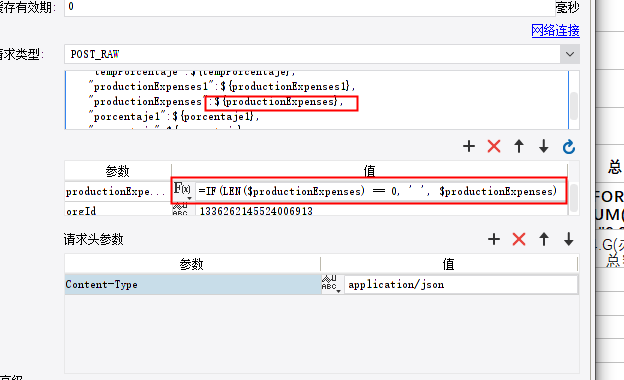This screenshot has height=380, width=624.
Task: Move request header row up
Action: pos(544,239)
